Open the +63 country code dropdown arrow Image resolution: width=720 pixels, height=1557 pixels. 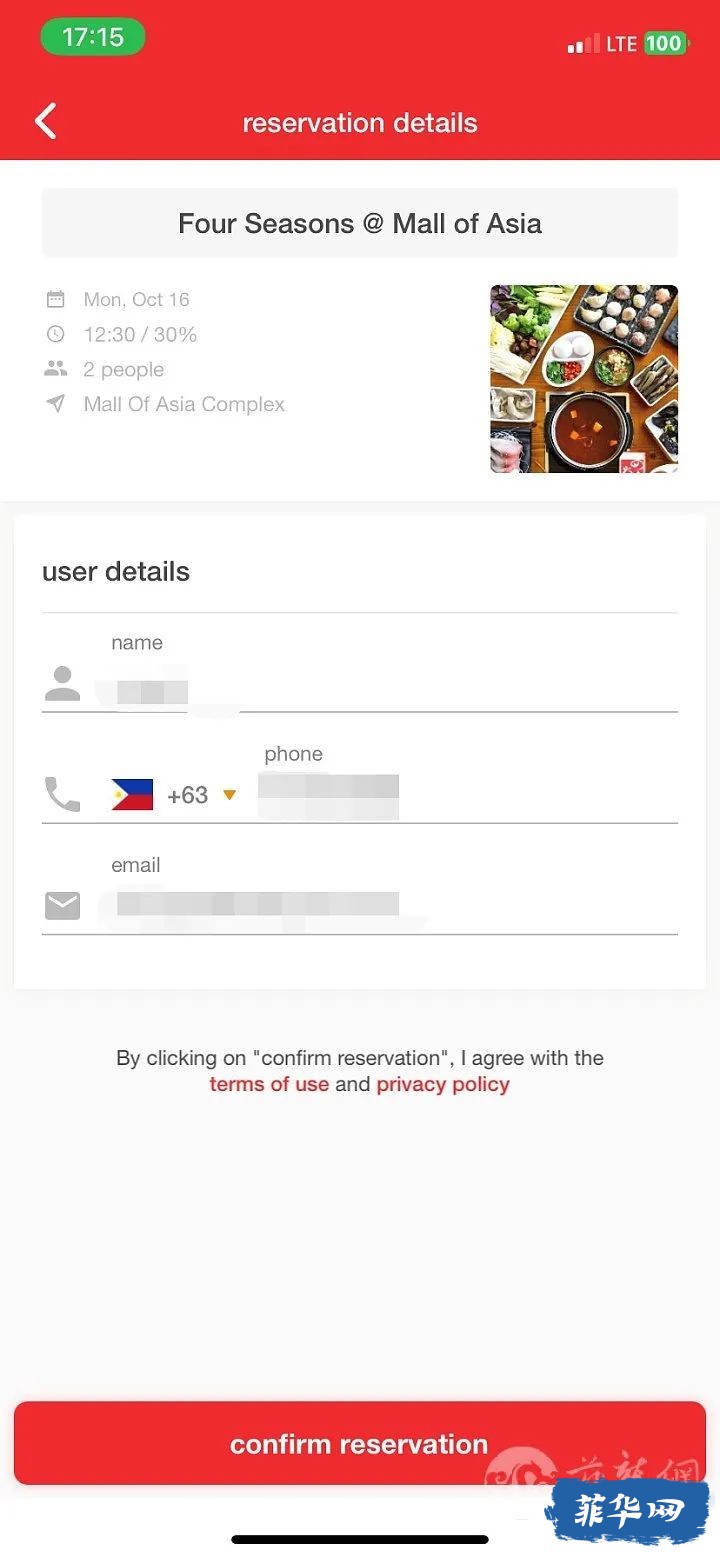[x=229, y=795]
